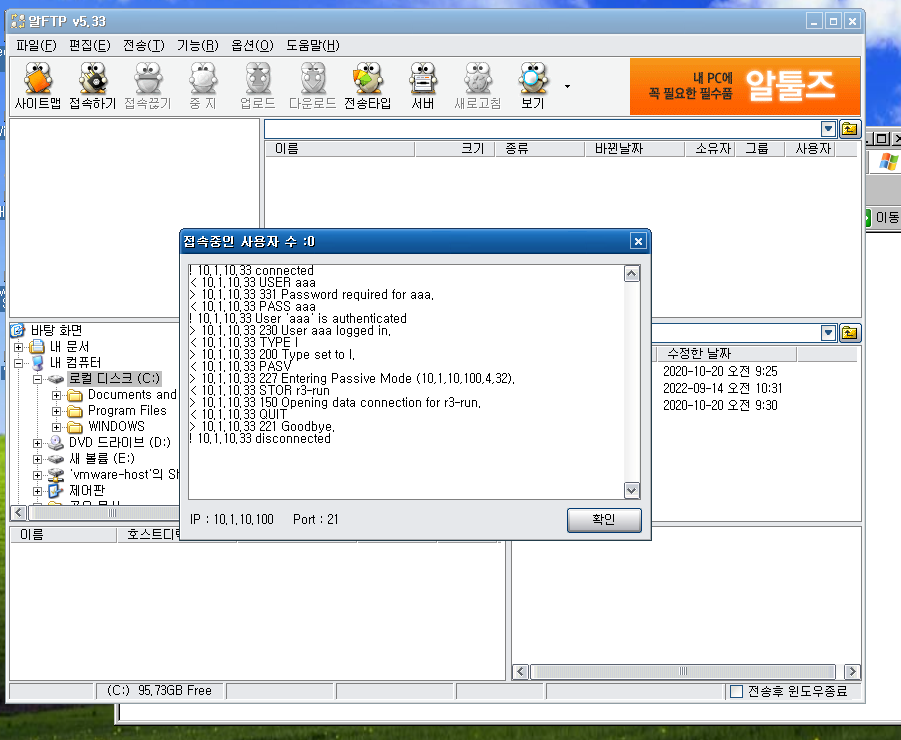Click the 다운로드 download icon
The height and width of the screenshot is (740, 901).
313,86
